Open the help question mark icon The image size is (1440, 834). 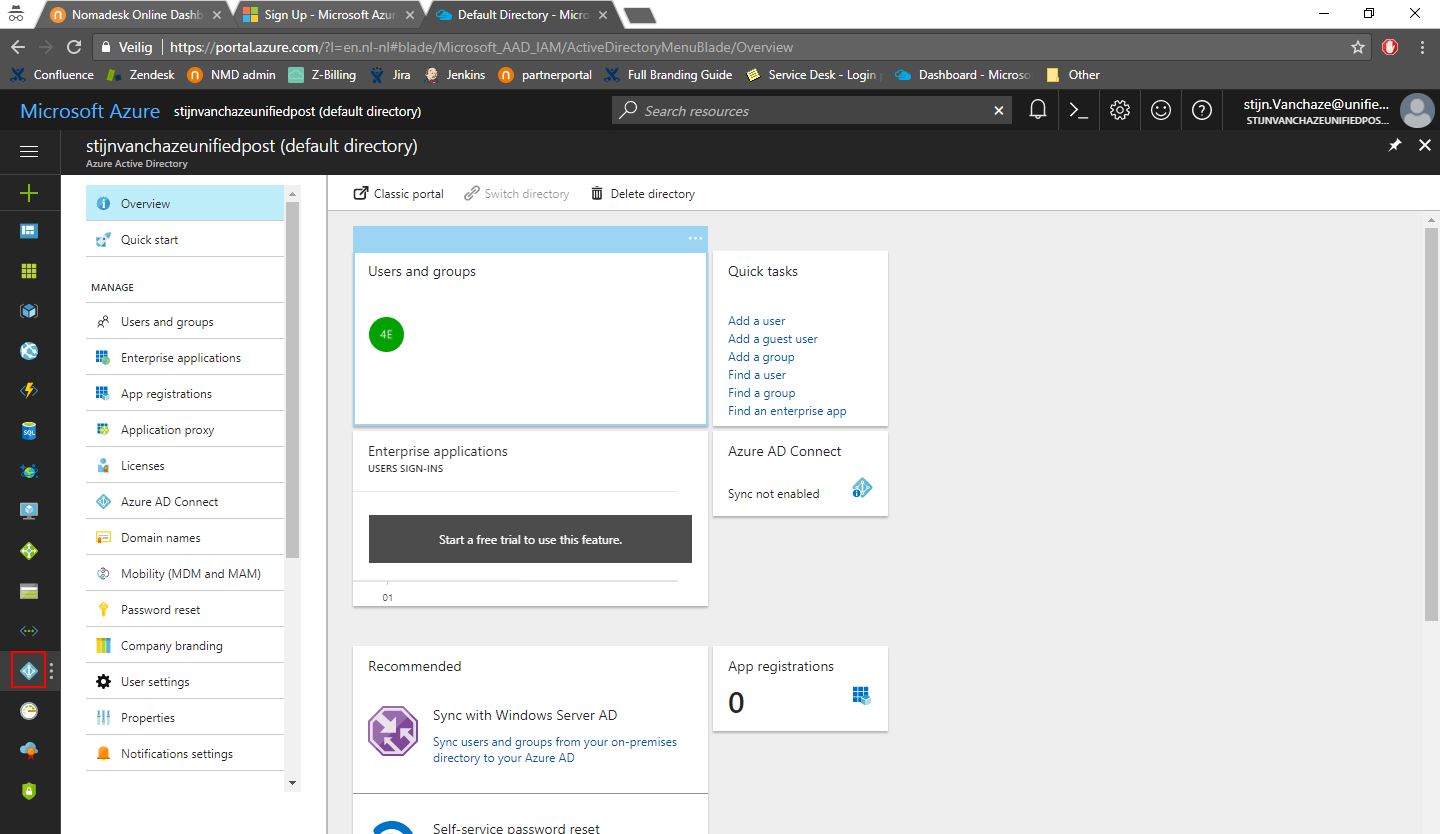click(x=1202, y=110)
